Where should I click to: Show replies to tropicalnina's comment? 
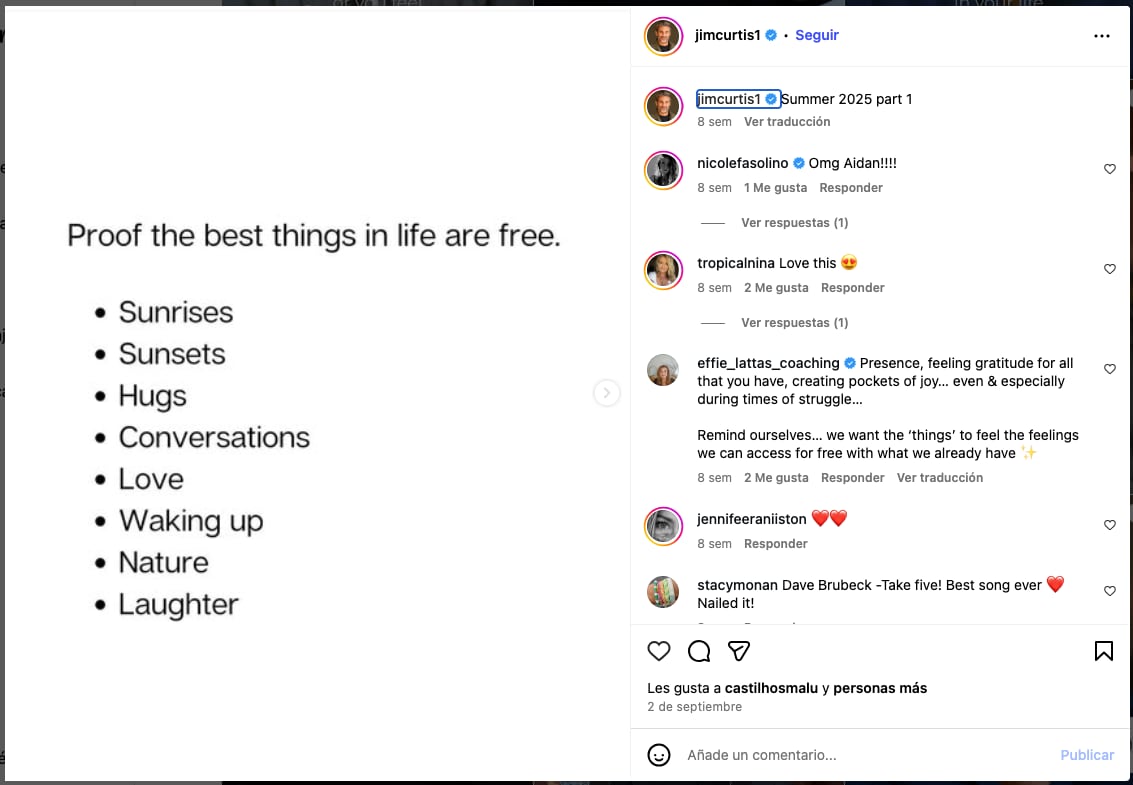(x=794, y=322)
